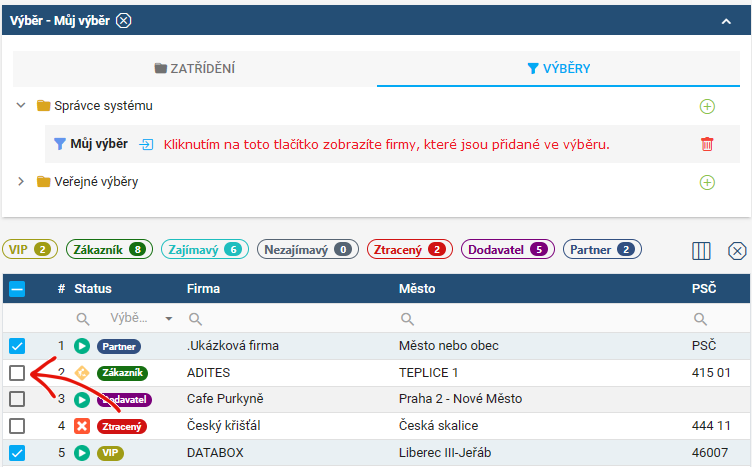Open the column chooser icon
Image resolution: width=752 pixels, height=467 pixels.
(x=701, y=251)
